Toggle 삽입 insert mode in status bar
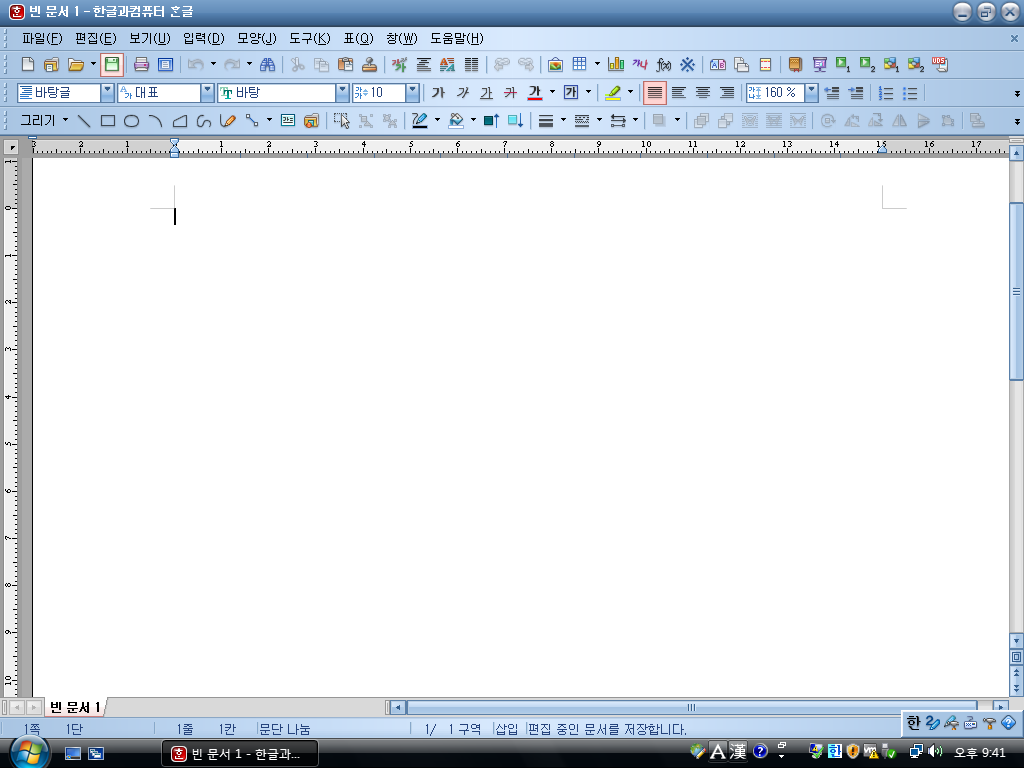 pyautogui.click(x=506, y=729)
